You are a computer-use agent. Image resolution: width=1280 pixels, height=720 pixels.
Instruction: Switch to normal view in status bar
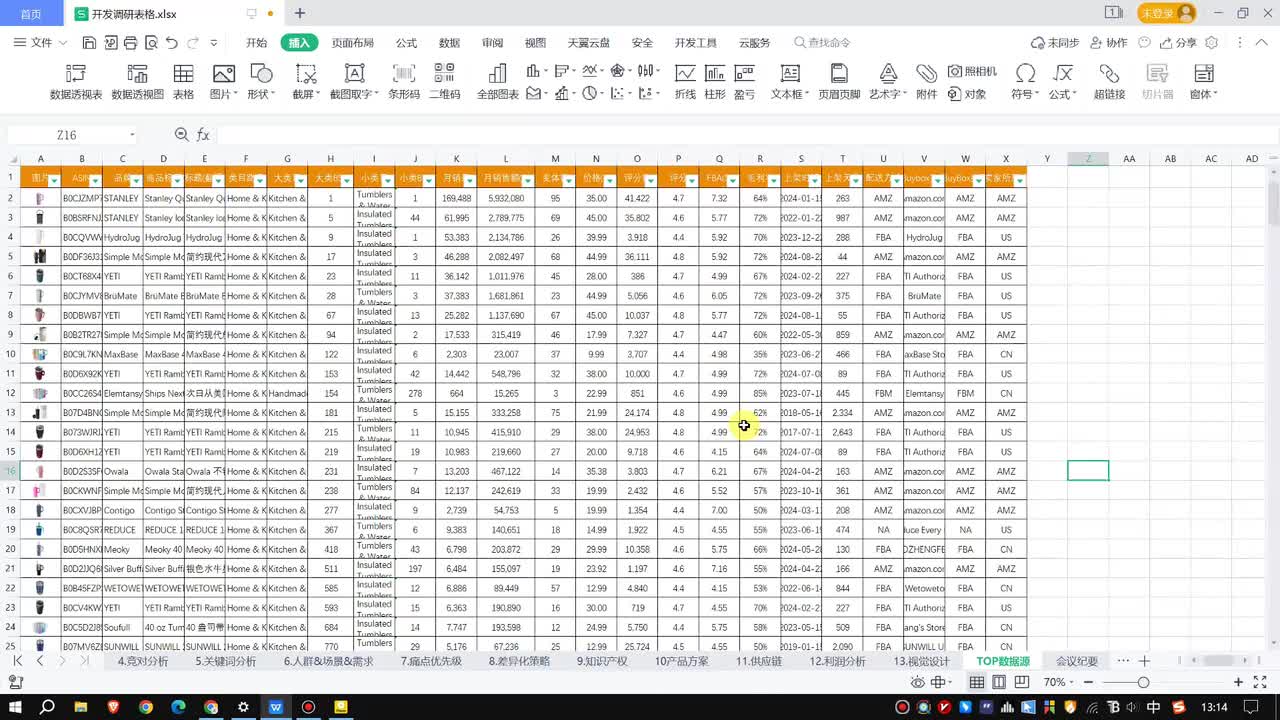pyautogui.click(x=977, y=682)
